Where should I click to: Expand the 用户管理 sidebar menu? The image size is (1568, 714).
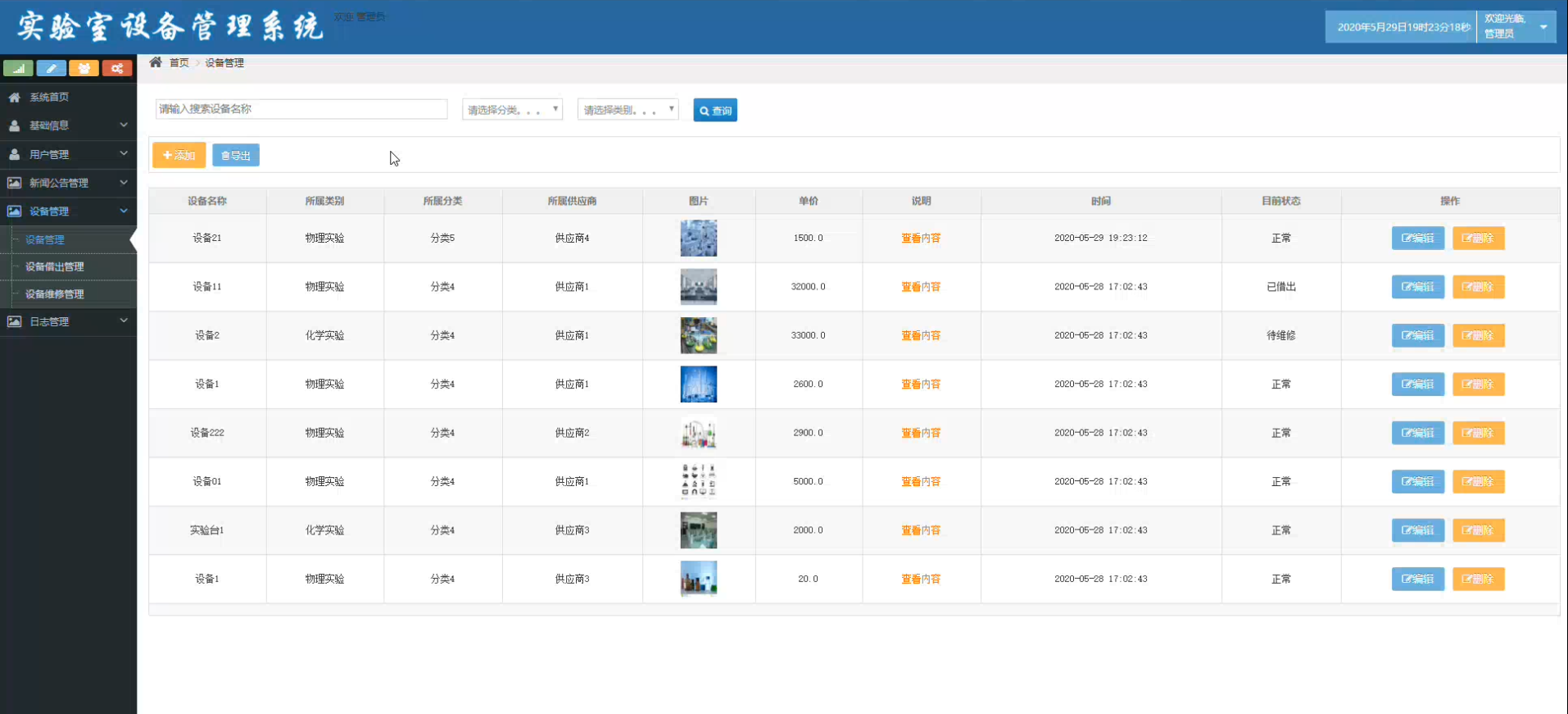point(68,154)
